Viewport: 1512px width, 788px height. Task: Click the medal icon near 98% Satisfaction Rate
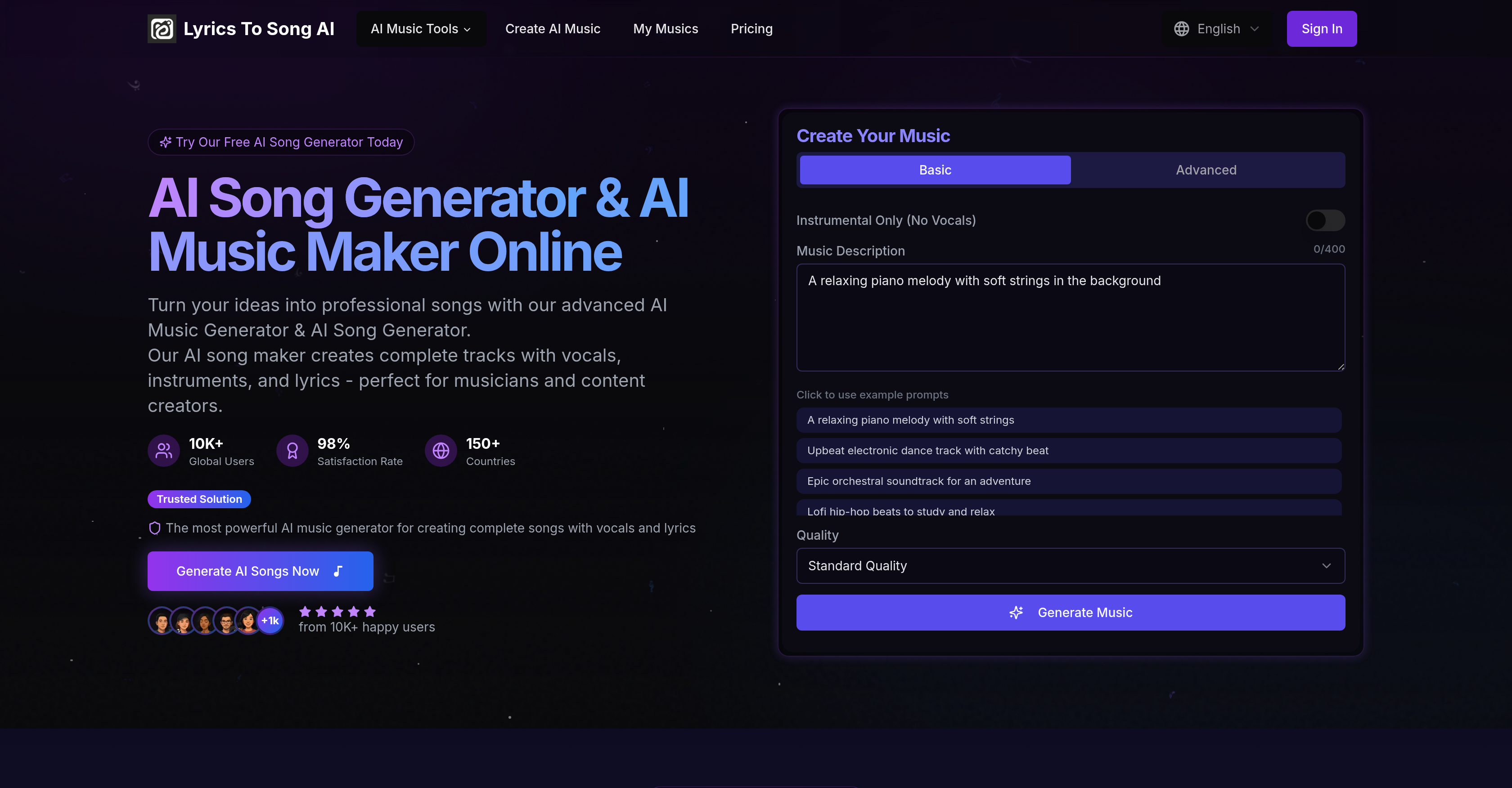point(292,451)
